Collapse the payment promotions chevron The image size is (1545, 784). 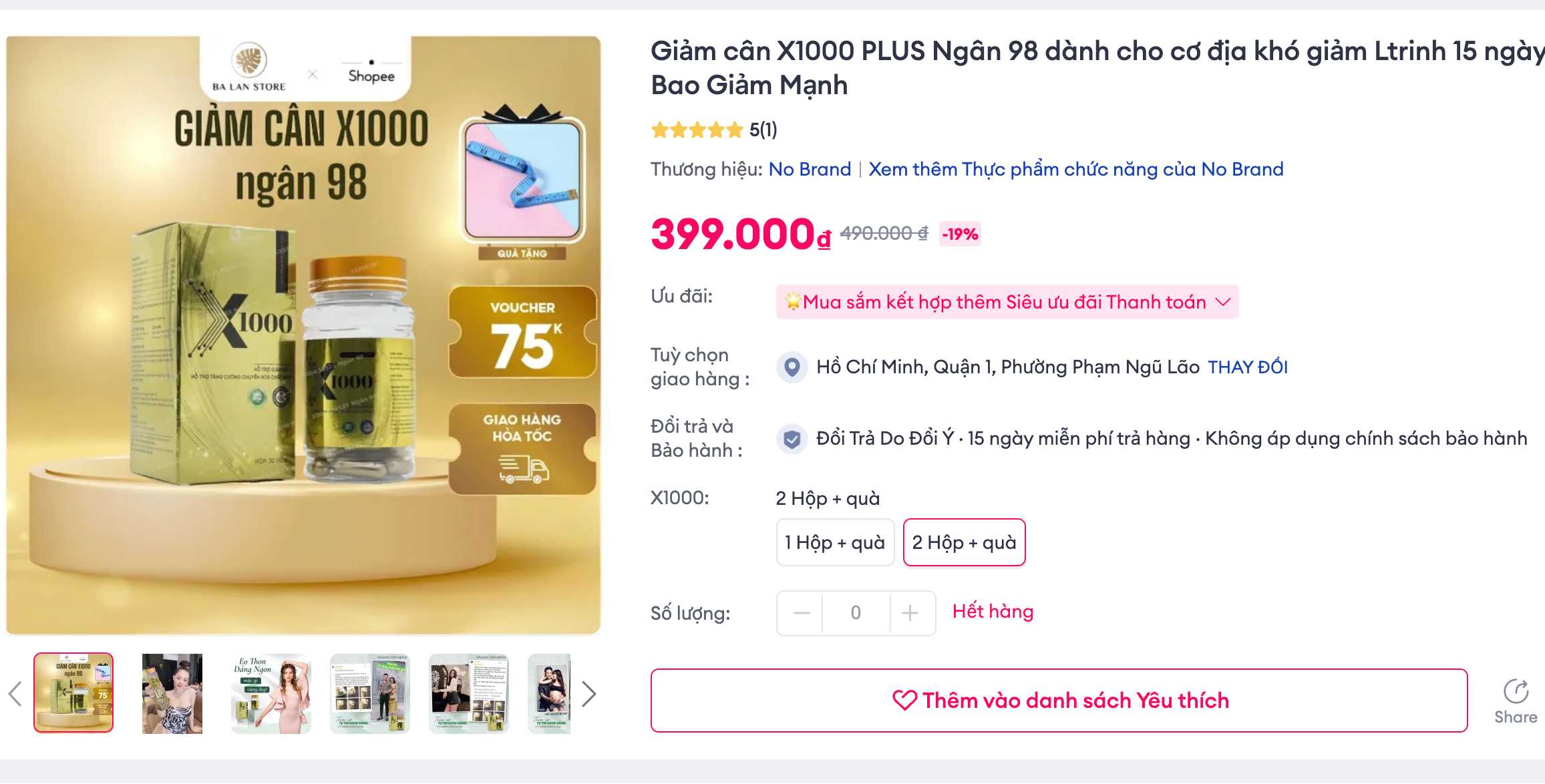tap(1223, 302)
